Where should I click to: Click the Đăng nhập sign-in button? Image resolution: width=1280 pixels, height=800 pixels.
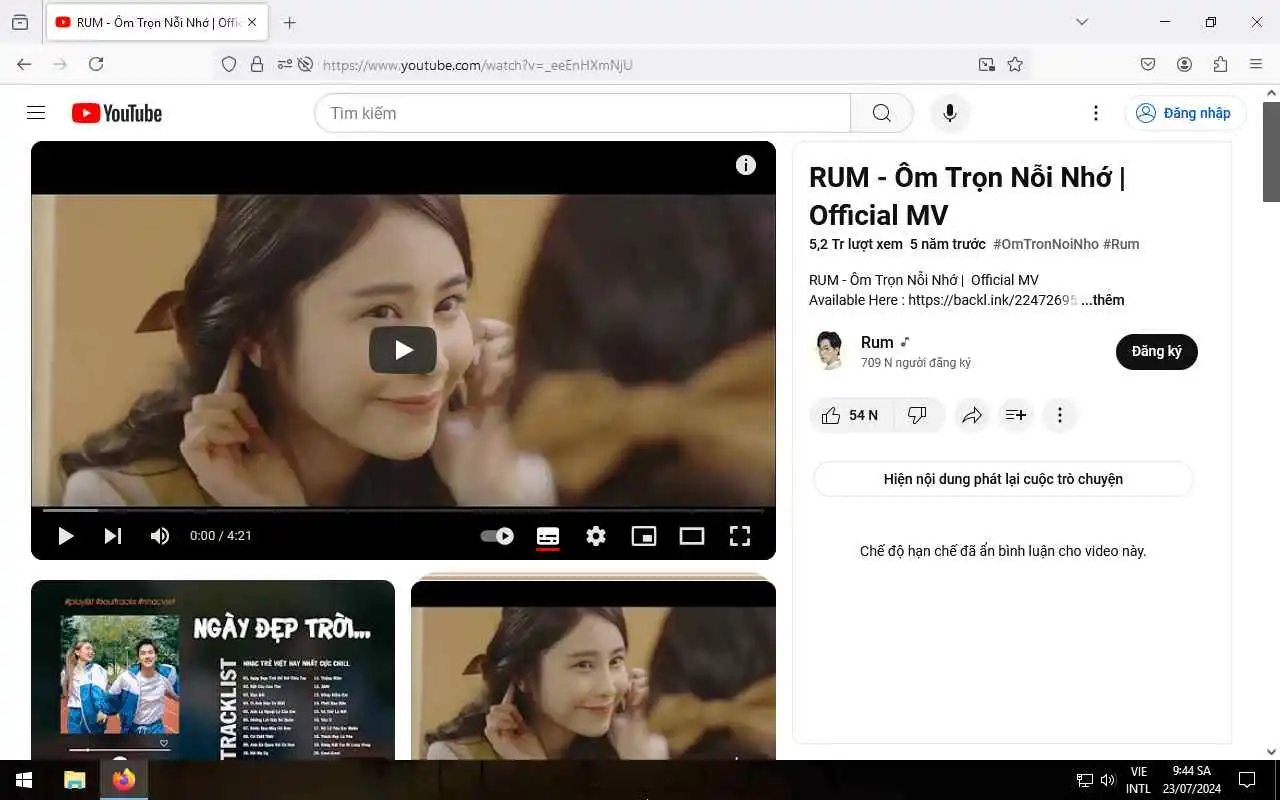1185,113
